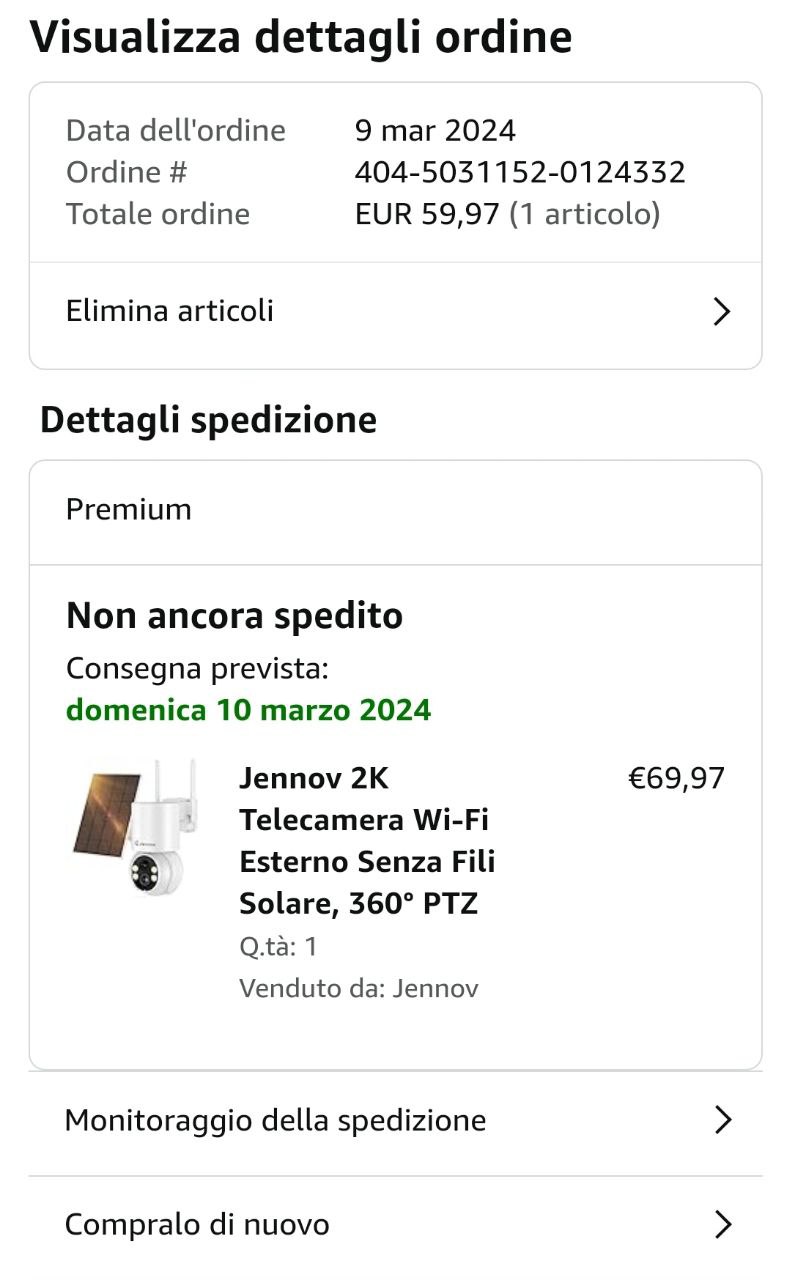Screen dimensions: 791x1280
Task: Tap the Monitoraggio della spedizione arrow
Action: pos(723,1120)
